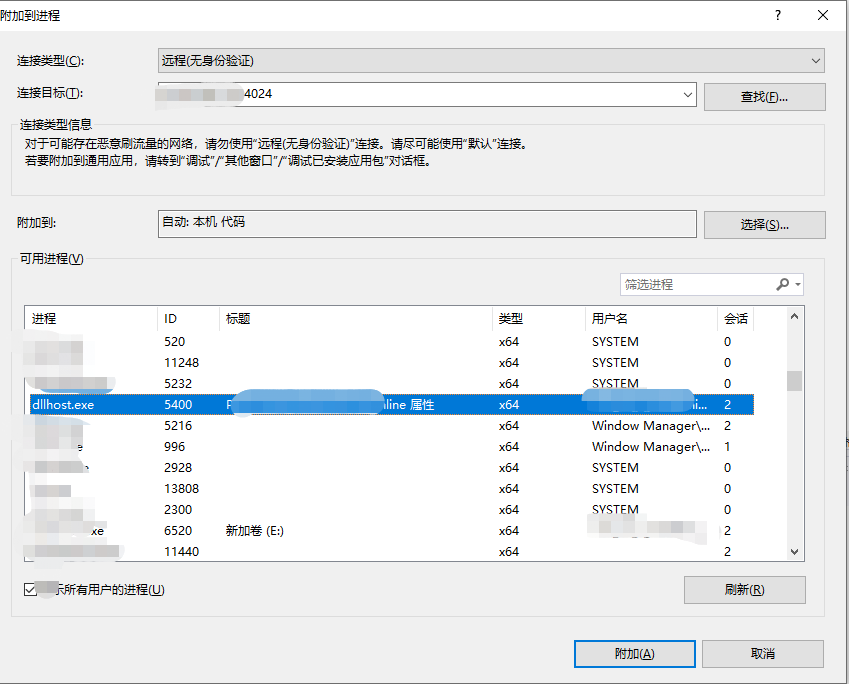
Task: Select the dllhost.exe process row
Action: (x=391, y=405)
